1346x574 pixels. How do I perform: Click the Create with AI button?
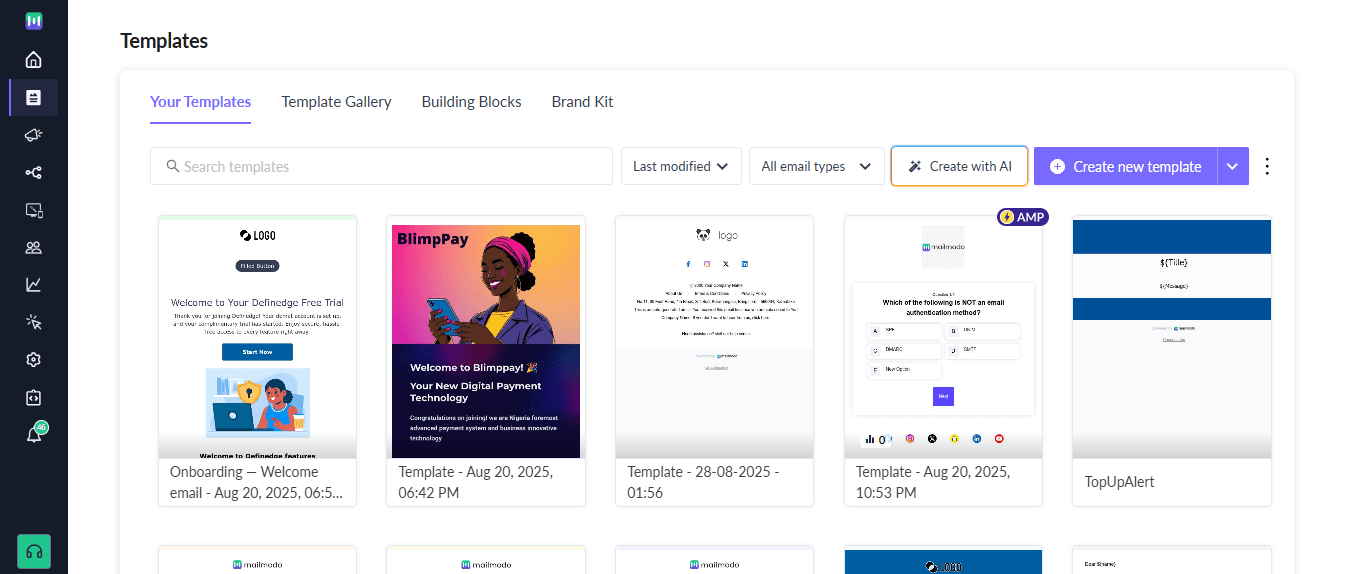960,166
